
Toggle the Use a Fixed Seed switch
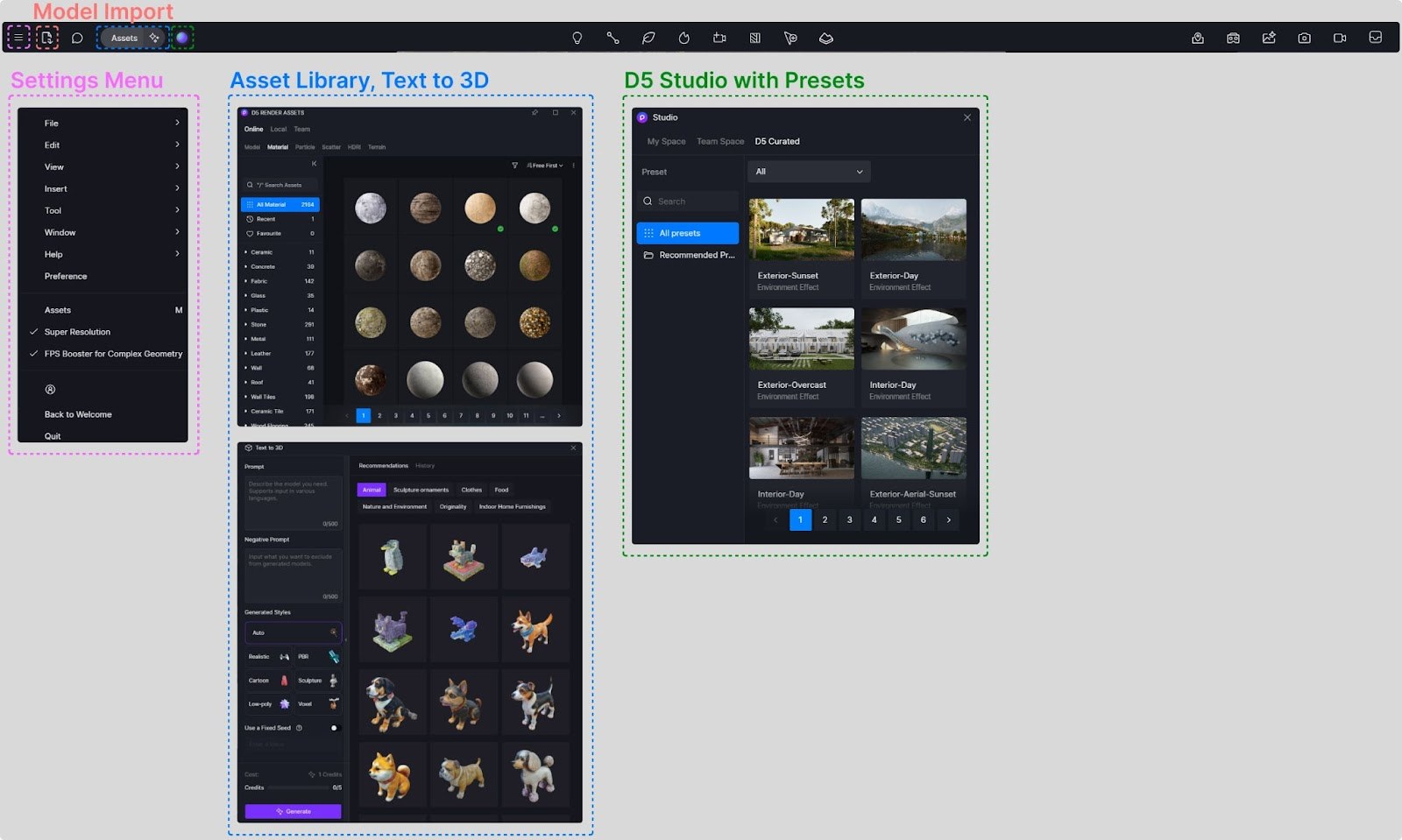point(333,728)
